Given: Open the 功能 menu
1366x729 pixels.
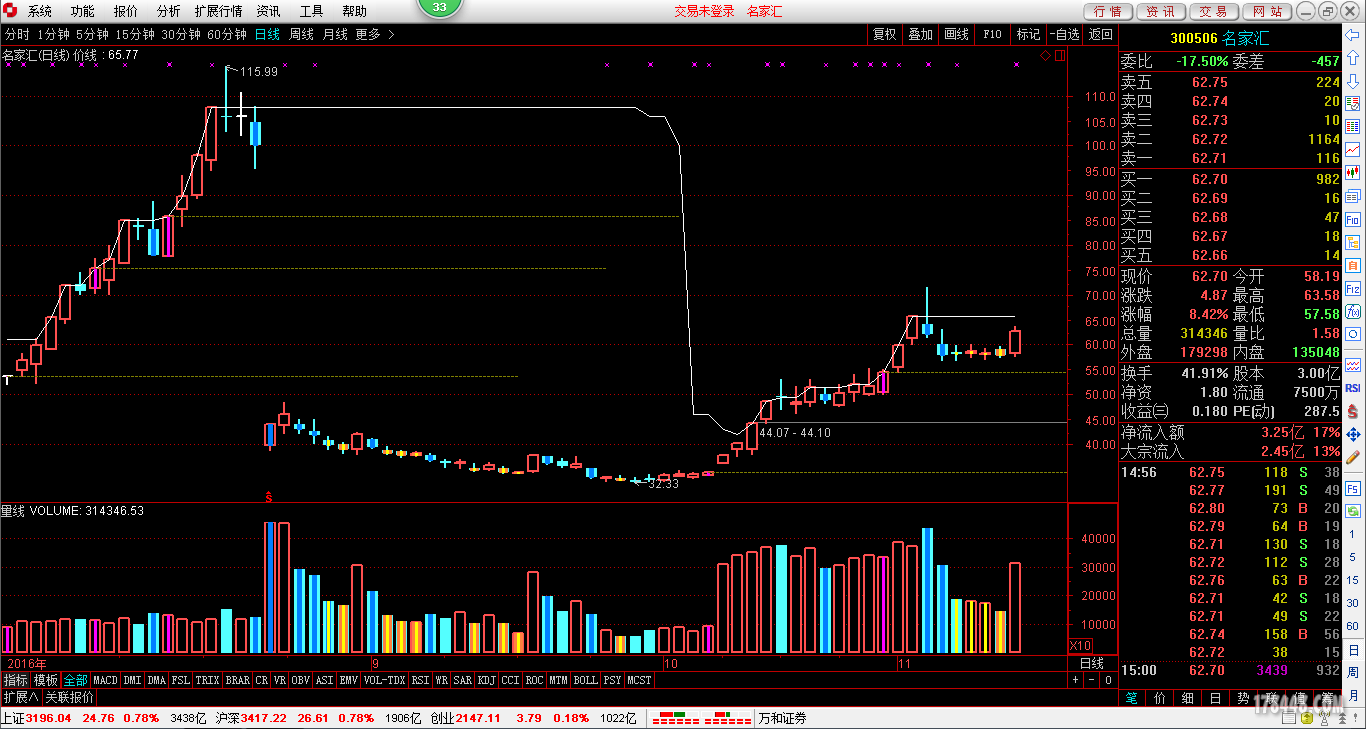Looking at the screenshot, I should click(83, 11).
